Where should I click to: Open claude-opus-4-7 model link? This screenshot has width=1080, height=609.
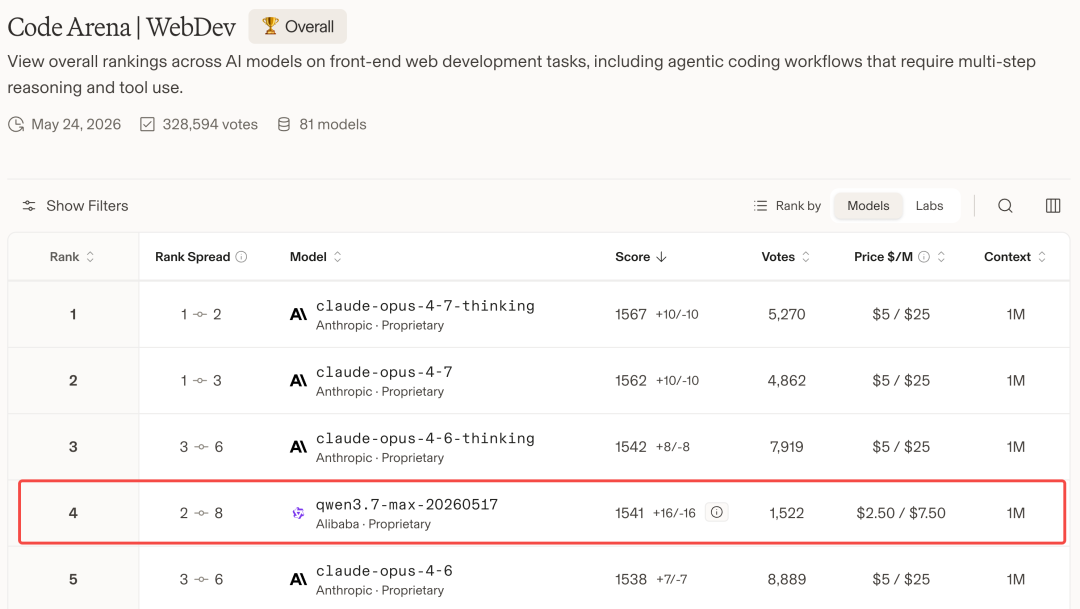click(384, 373)
